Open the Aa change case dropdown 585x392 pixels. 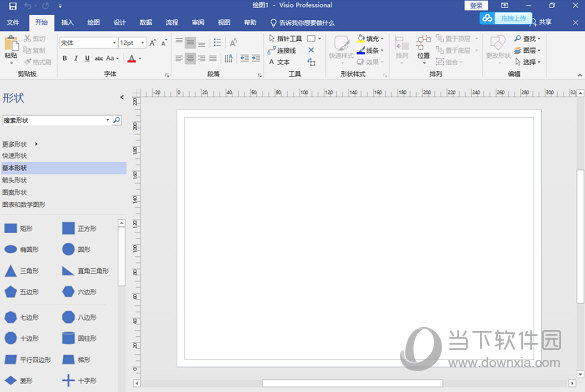[x=112, y=58]
